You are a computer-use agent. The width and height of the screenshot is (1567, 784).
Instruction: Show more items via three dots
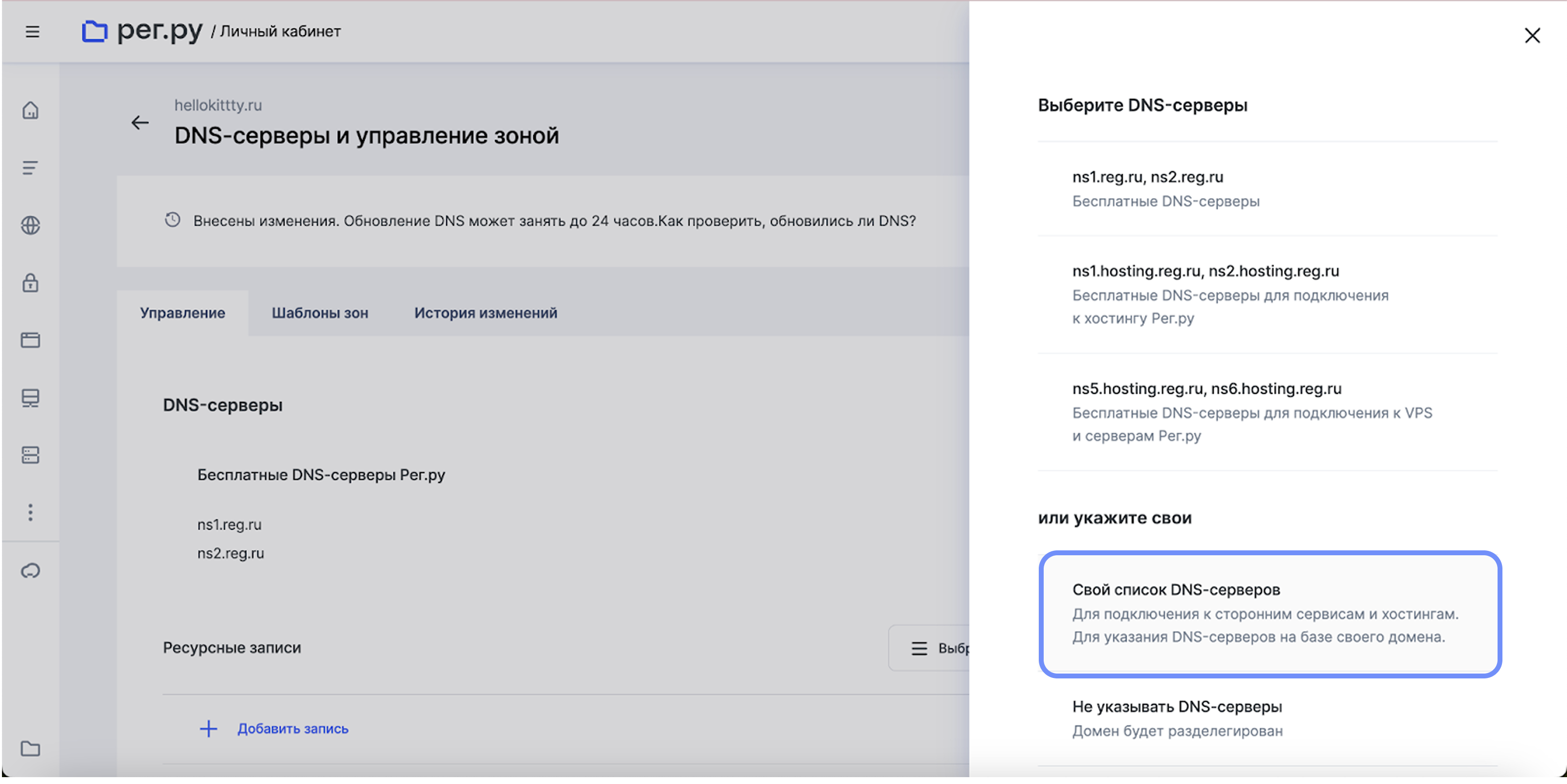30,512
